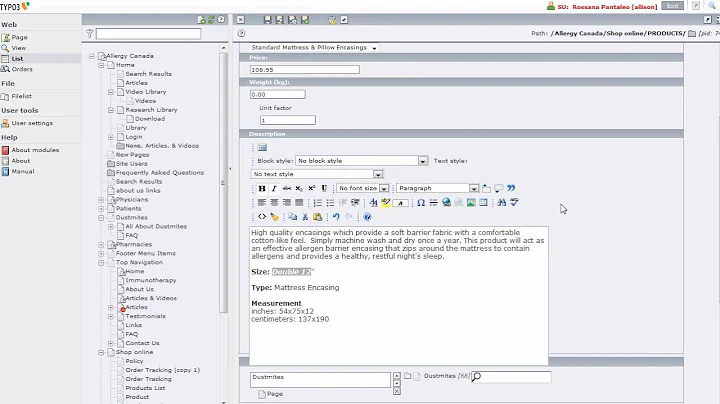
Task: Toggle HTML source view in the editor
Action: click(x=262, y=217)
